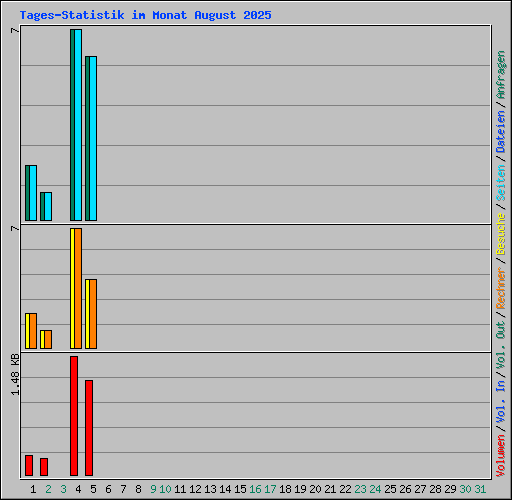
Task: Click the 1.48 KB axis label
Action: 15,375
